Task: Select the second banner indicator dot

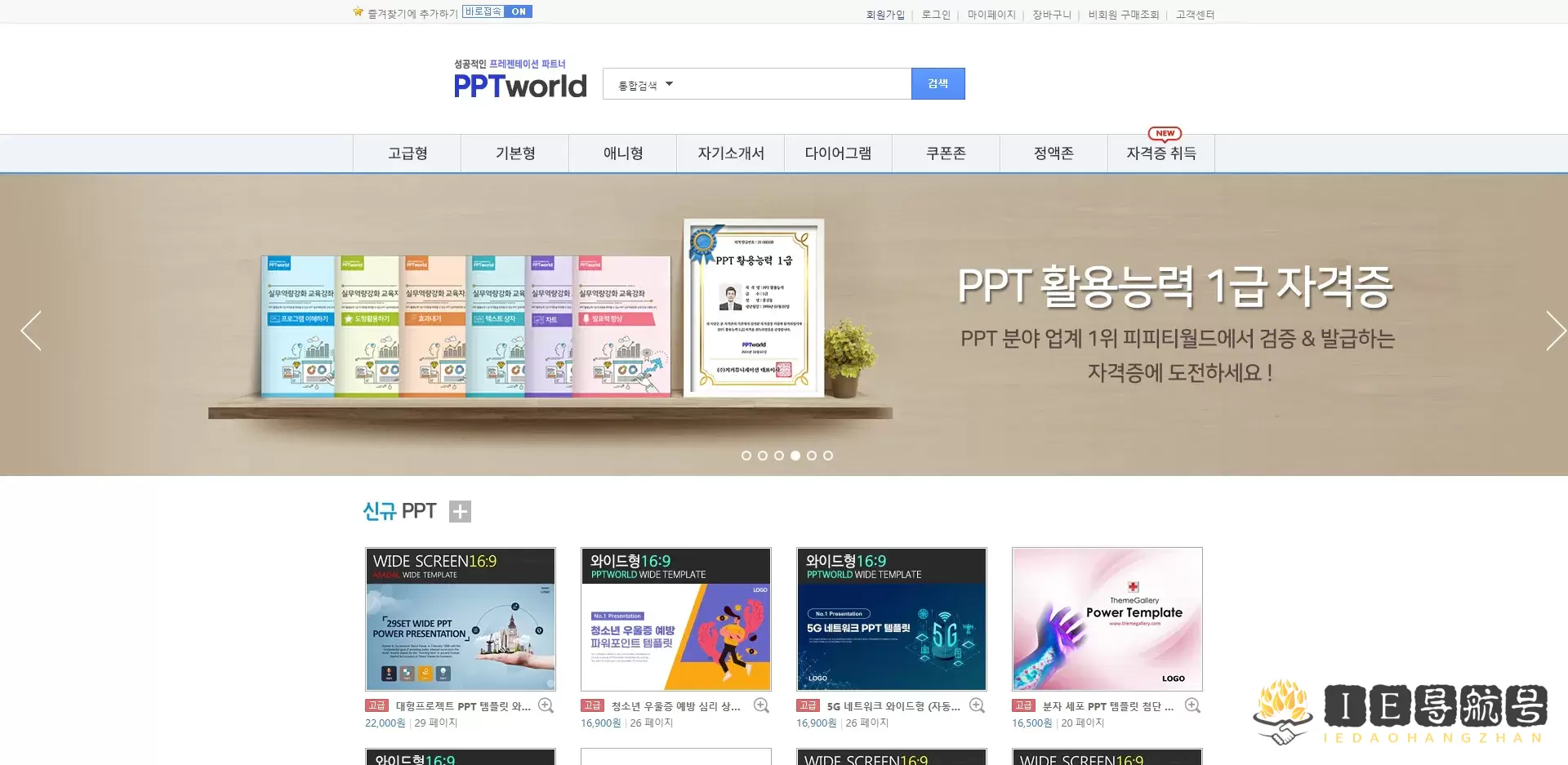Action: coord(763,456)
